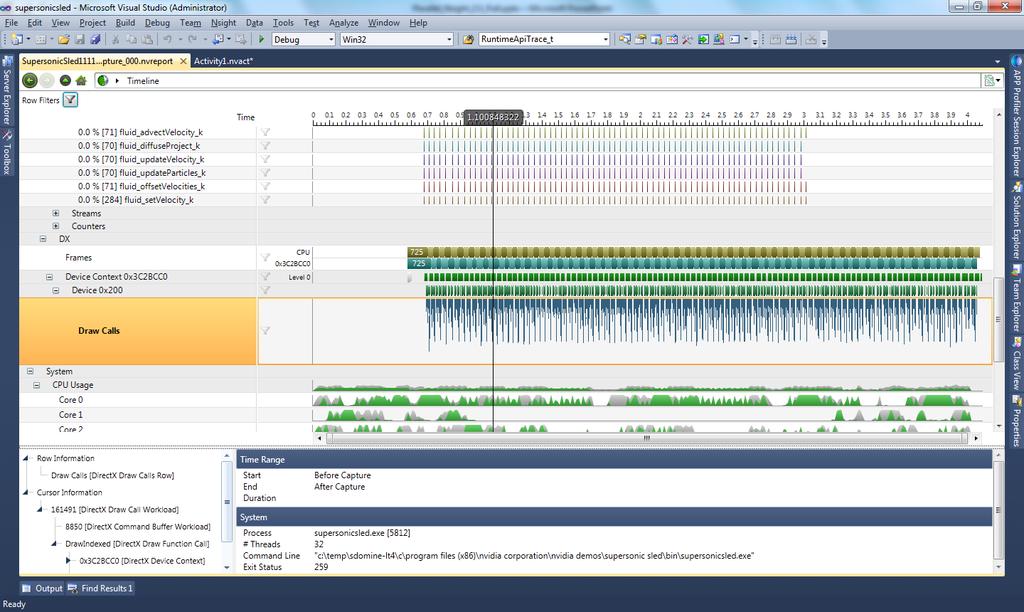Click the Cut scissors icon
The image size is (1024, 612).
point(116,39)
